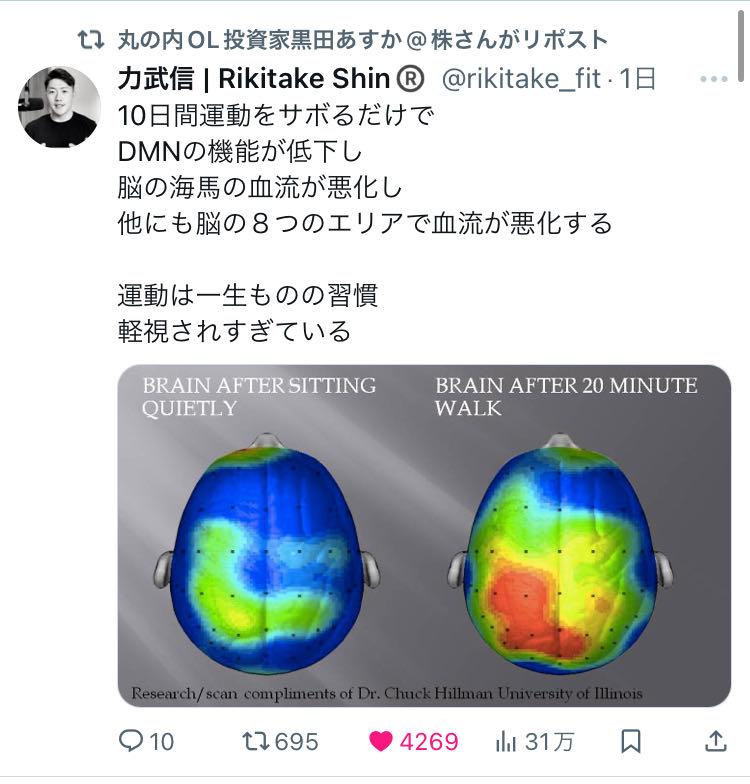
Task: Open the brain scan comparison image
Action: tap(424, 536)
